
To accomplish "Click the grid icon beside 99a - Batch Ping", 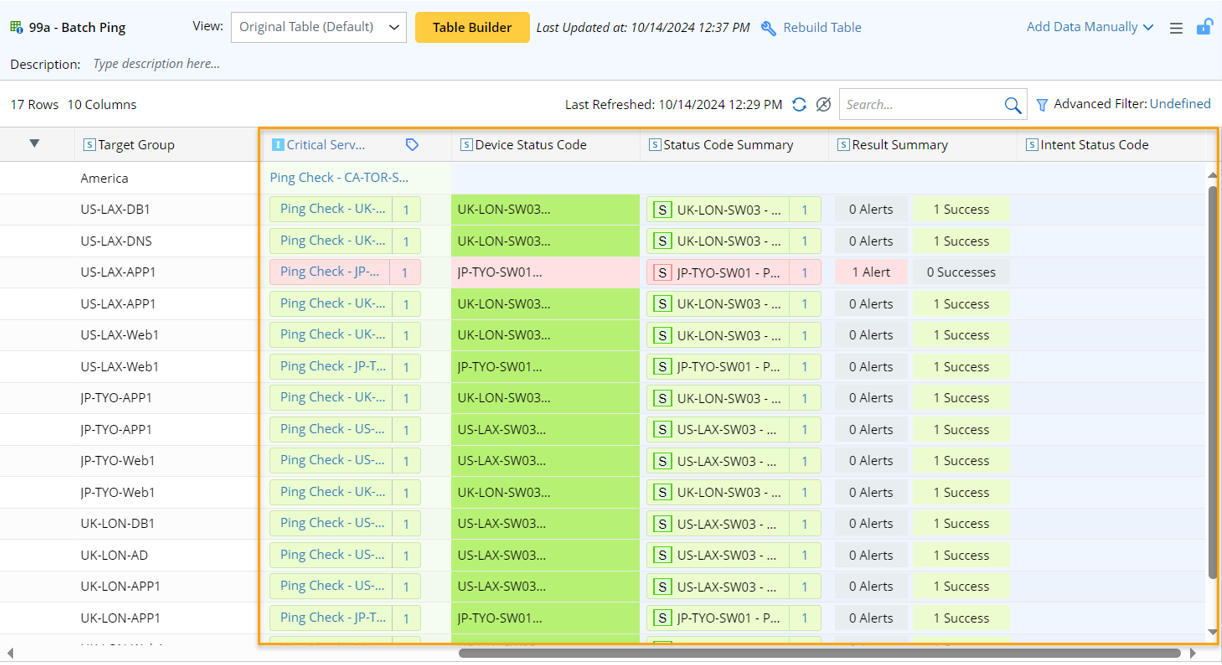I will point(14,27).
